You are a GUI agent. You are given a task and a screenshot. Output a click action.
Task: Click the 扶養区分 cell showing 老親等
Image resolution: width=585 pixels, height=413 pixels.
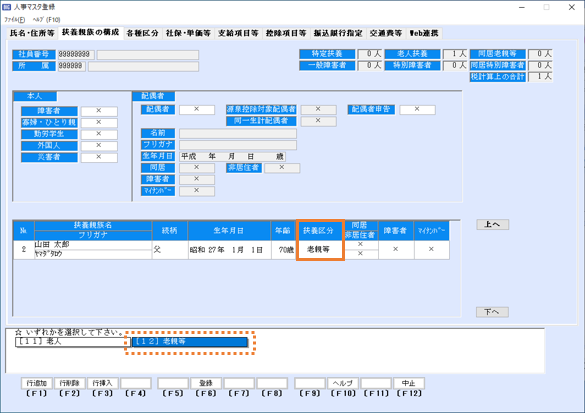click(320, 250)
